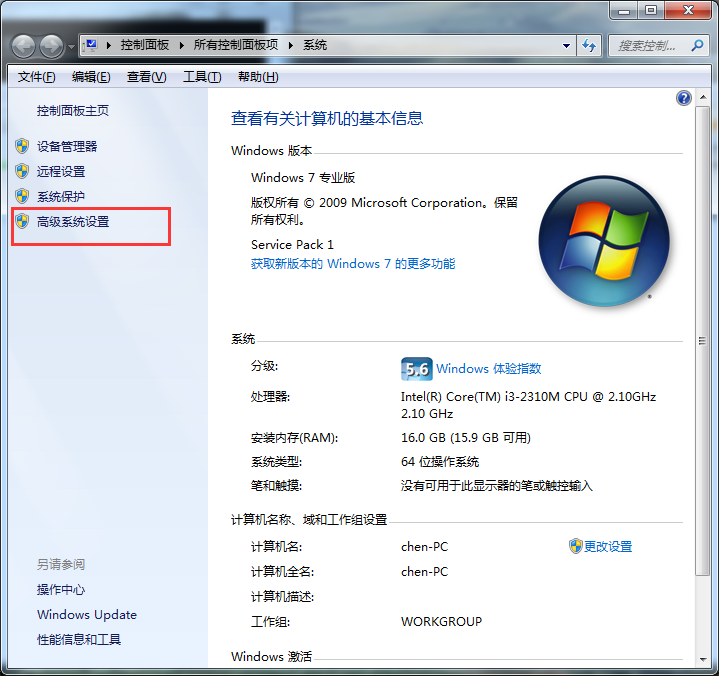Viewport: 719px width, 676px height.
Task: Click the search magnifier icon
Action: 697,45
